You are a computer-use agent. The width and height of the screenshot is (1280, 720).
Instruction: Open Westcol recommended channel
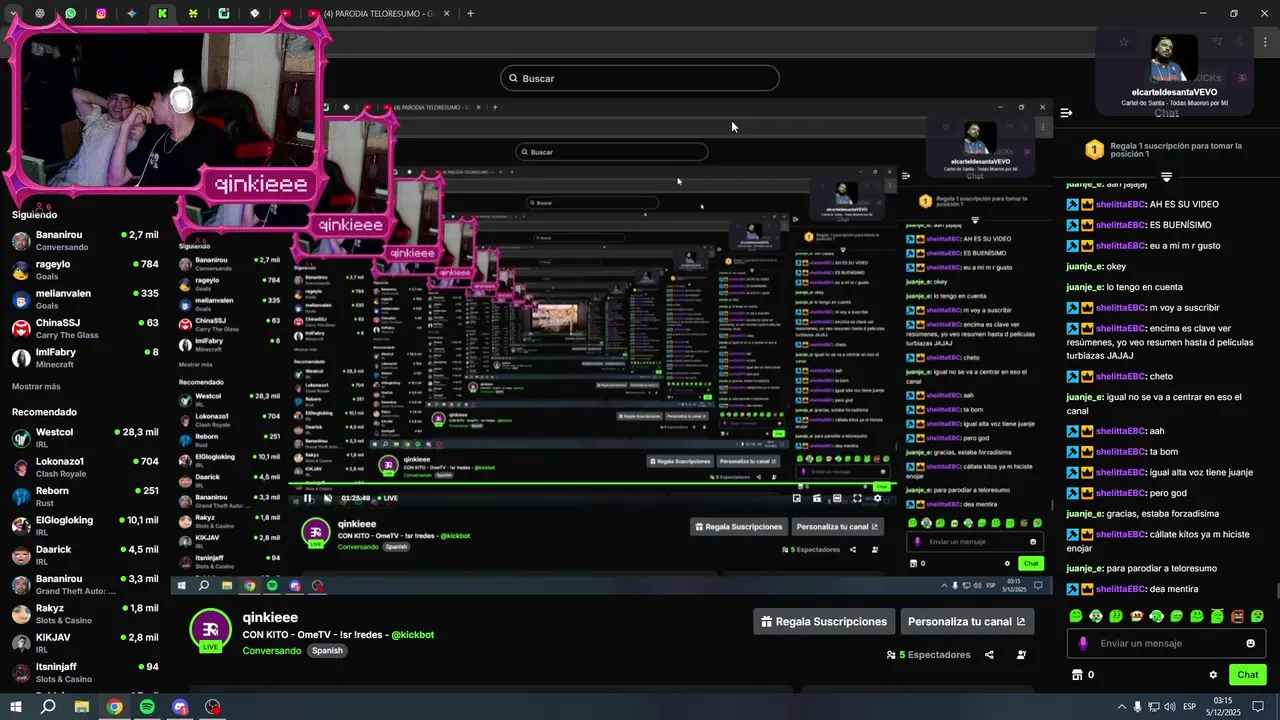pyautogui.click(x=85, y=438)
